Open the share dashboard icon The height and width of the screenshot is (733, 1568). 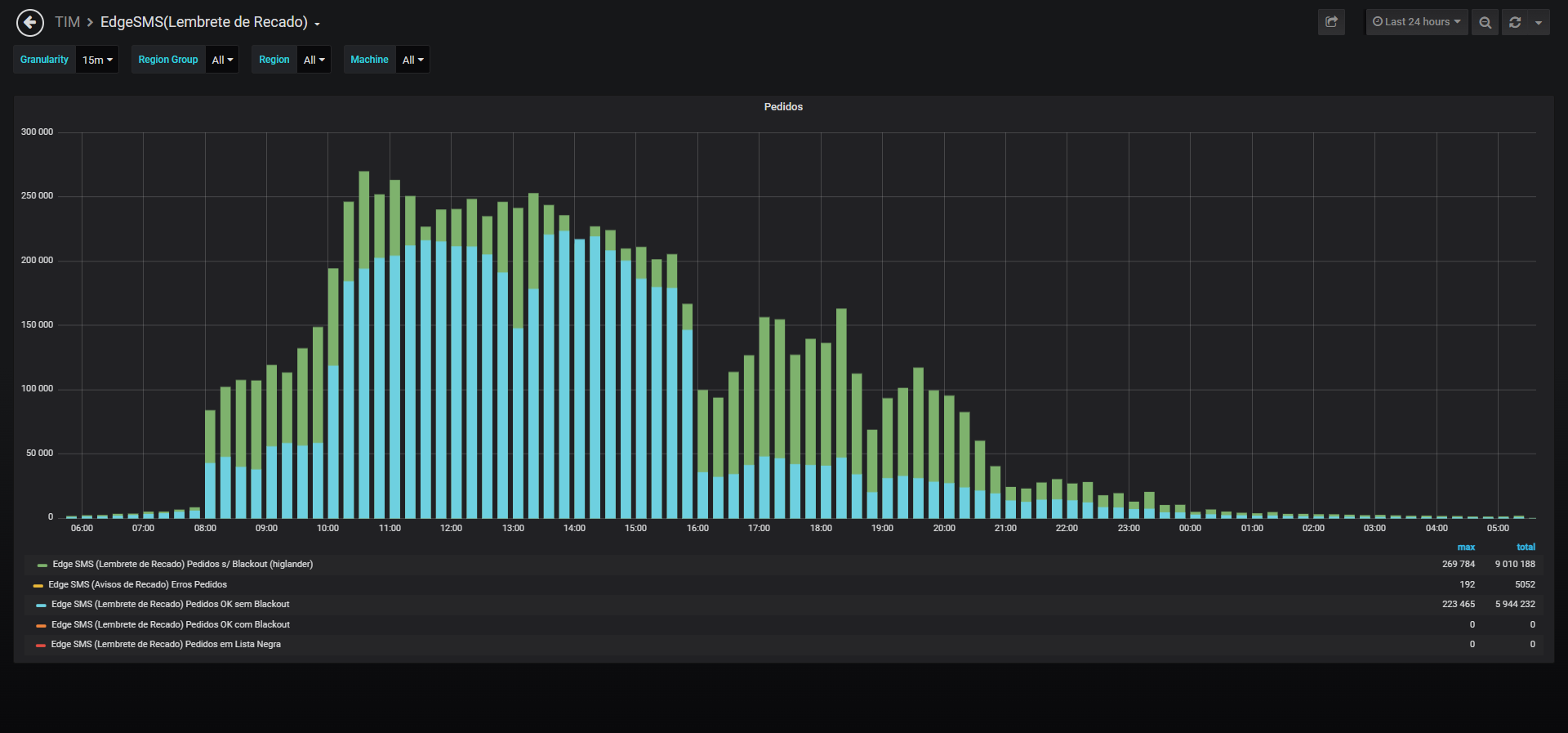(x=1331, y=22)
